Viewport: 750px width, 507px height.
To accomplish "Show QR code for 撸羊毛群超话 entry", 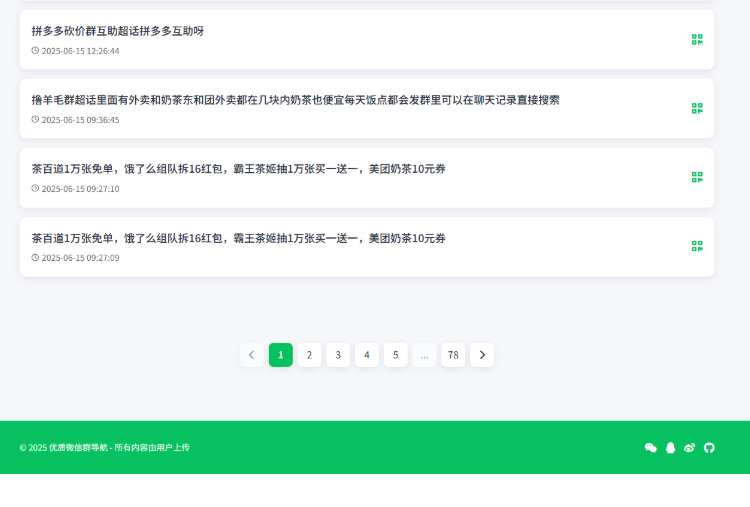I will [697, 109].
